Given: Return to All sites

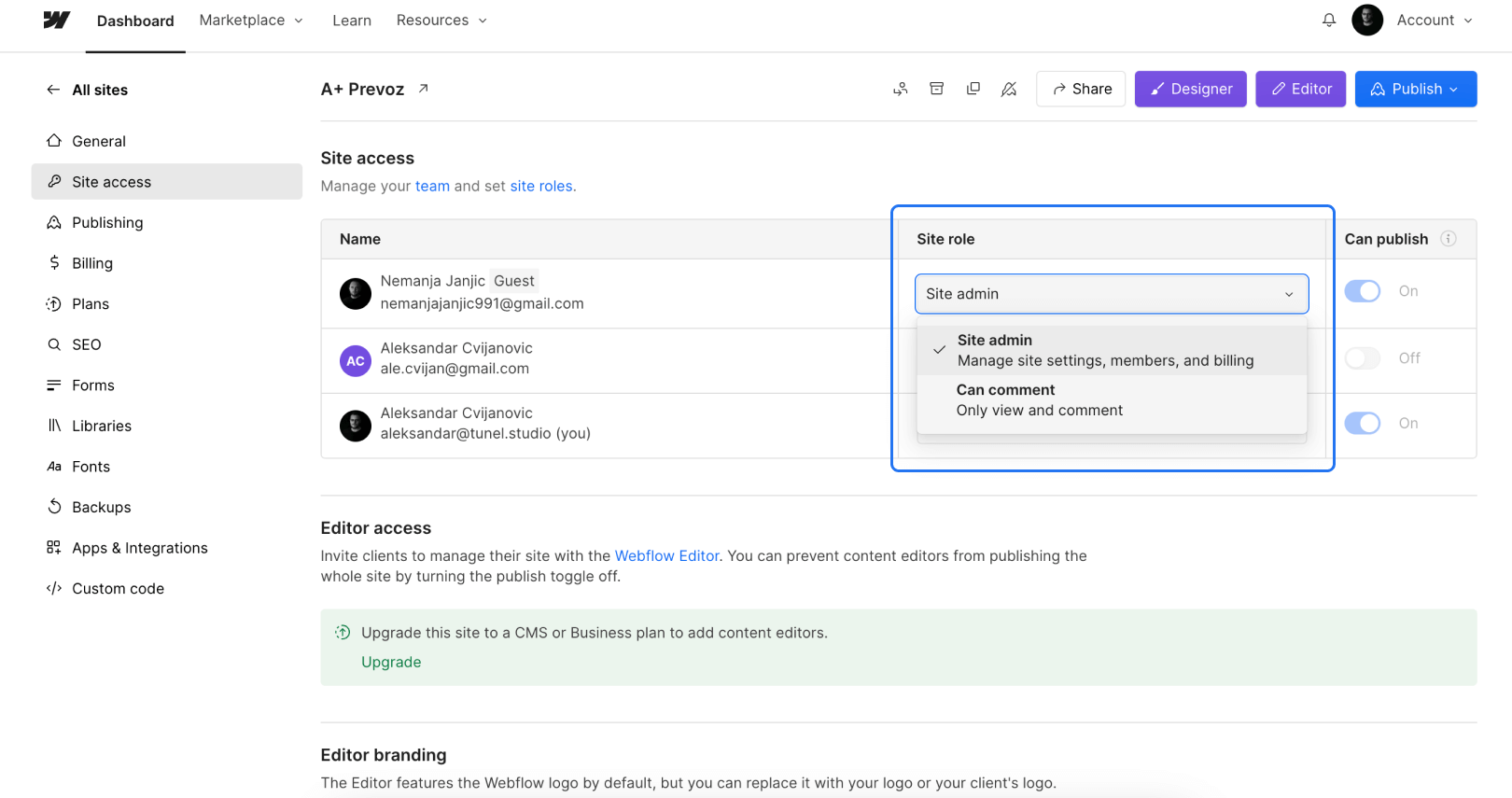Looking at the screenshot, I should (100, 90).
